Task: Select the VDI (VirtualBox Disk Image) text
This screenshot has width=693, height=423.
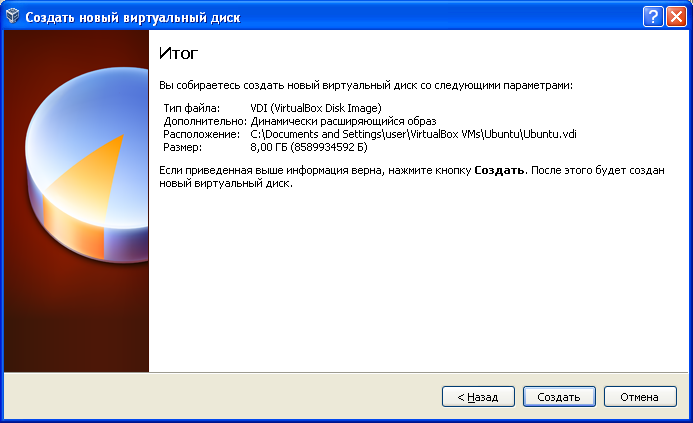Action: (316, 108)
